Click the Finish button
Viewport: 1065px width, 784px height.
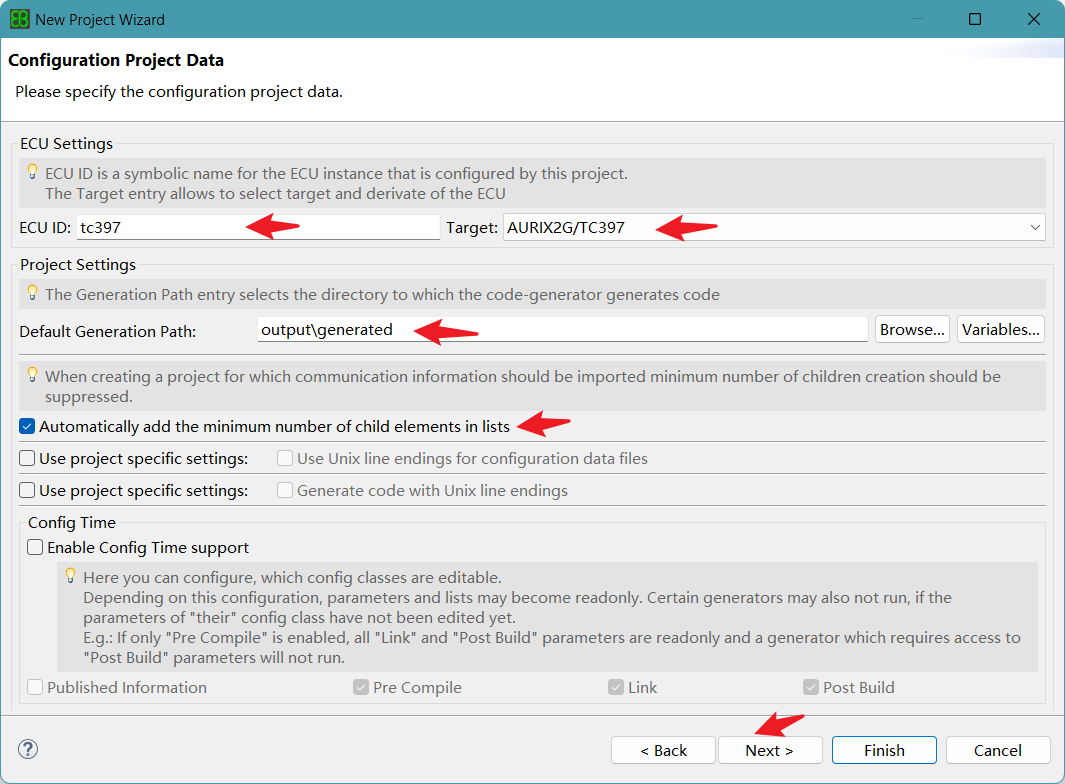pyautogui.click(x=884, y=750)
